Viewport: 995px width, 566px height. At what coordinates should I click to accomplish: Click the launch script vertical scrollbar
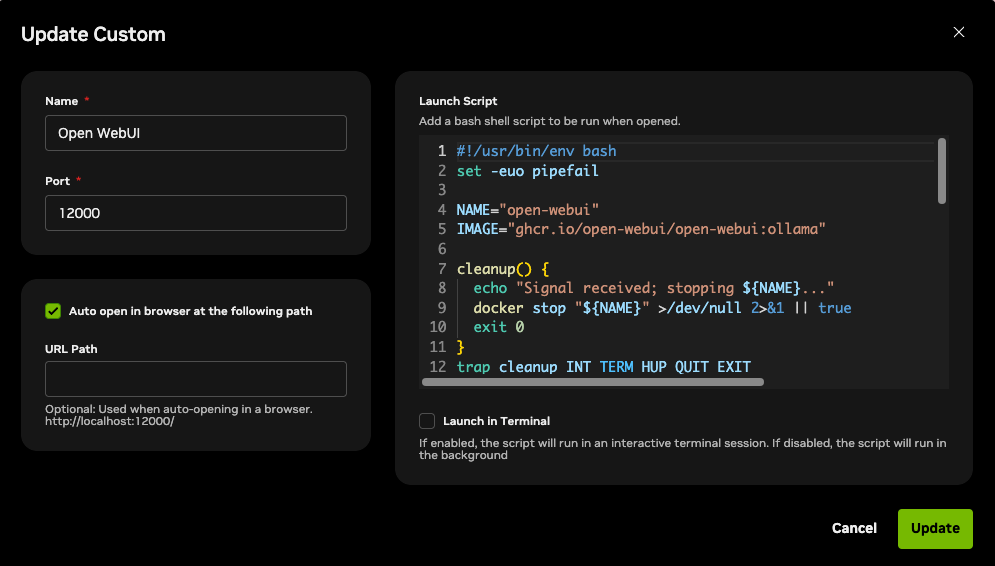(x=942, y=171)
